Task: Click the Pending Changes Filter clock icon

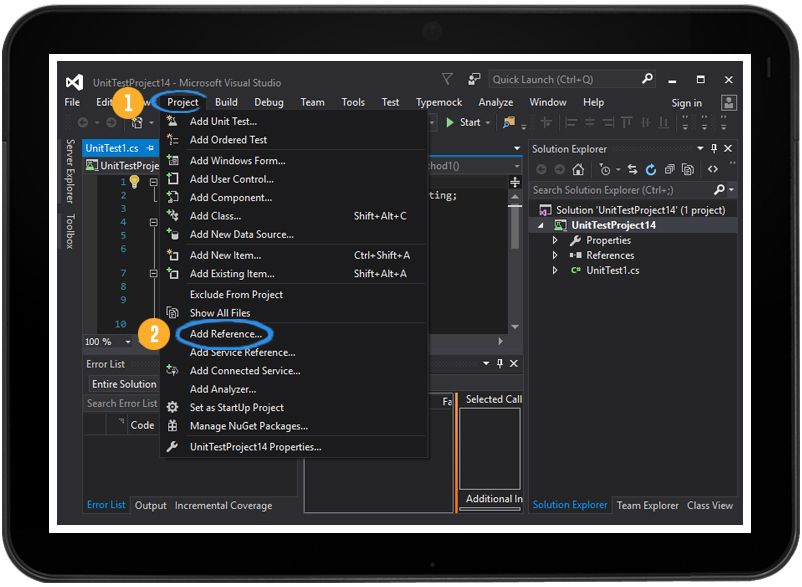Action: [605, 170]
